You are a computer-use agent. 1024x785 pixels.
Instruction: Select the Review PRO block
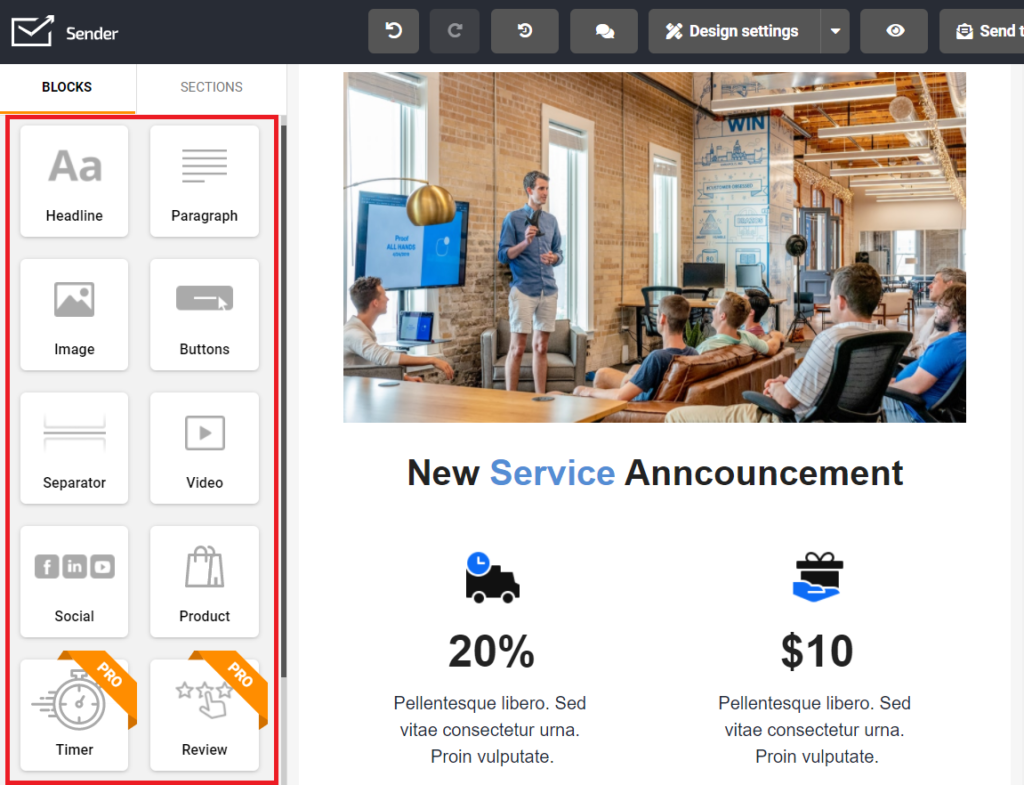tap(204, 714)
